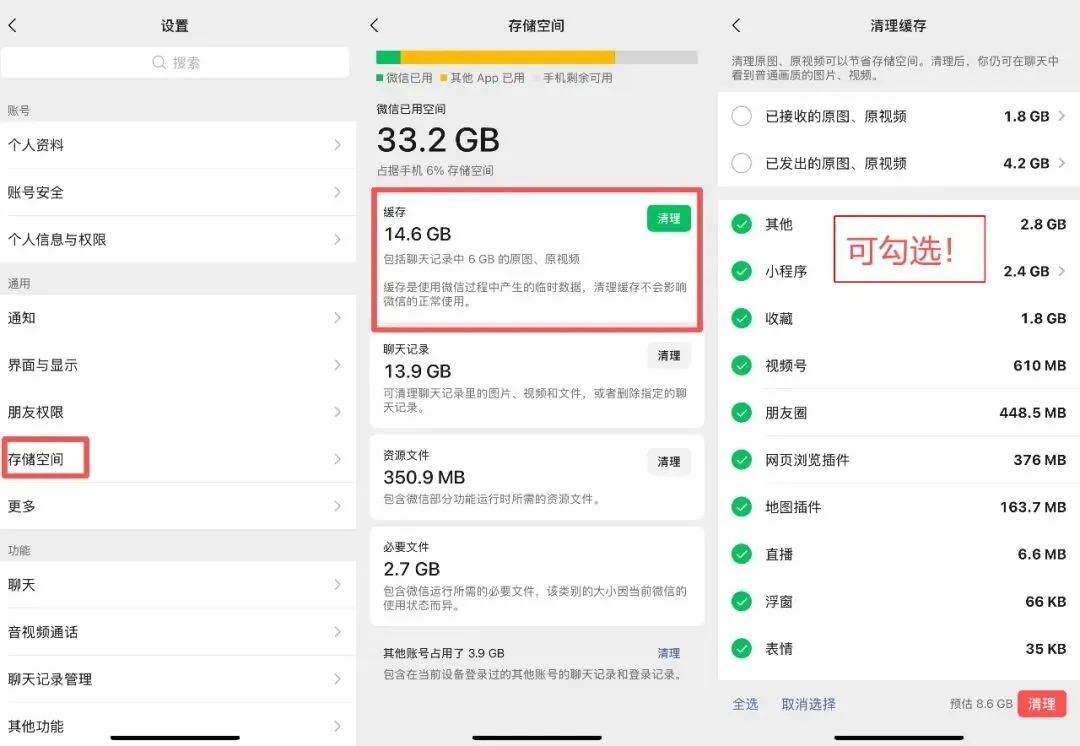Expand chevron next to 1.8 GB received
Viewport: 1080px width, 746px height.
(x=1061, y=116)
